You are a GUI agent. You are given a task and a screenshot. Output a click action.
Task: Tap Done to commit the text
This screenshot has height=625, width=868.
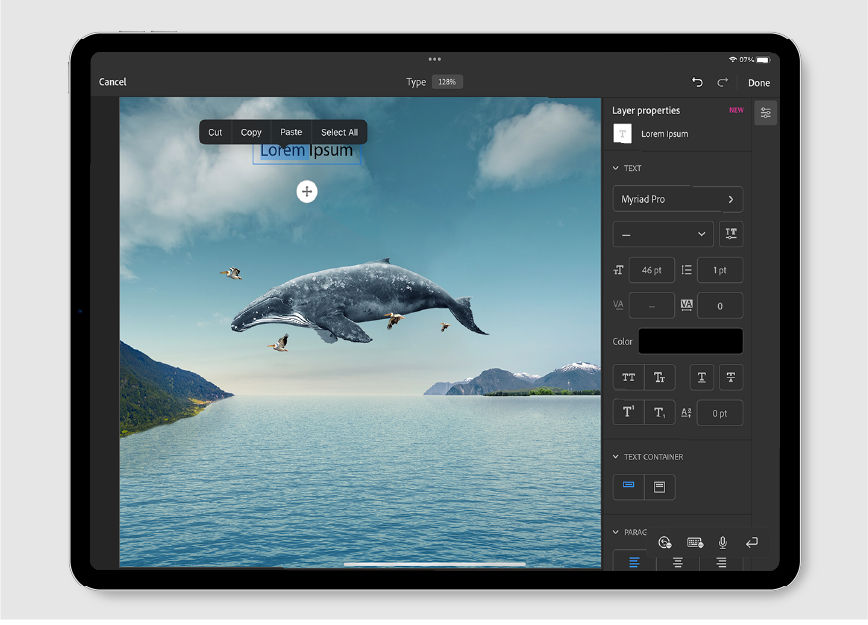point(759,83)
